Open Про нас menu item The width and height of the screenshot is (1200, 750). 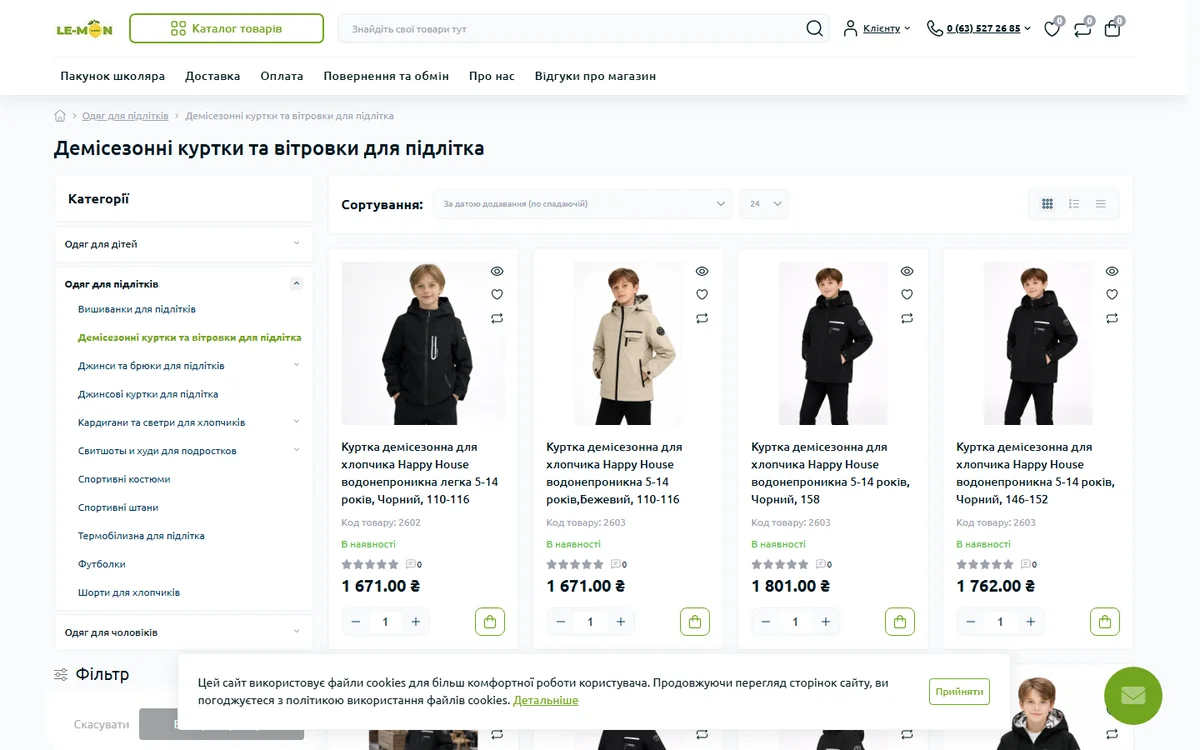click(x=492, y=76)
